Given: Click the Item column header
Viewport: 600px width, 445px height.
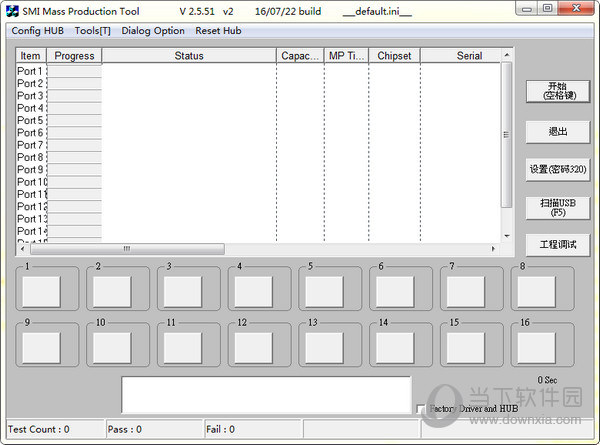Looking at the screenshot, I should pos(31,56).
